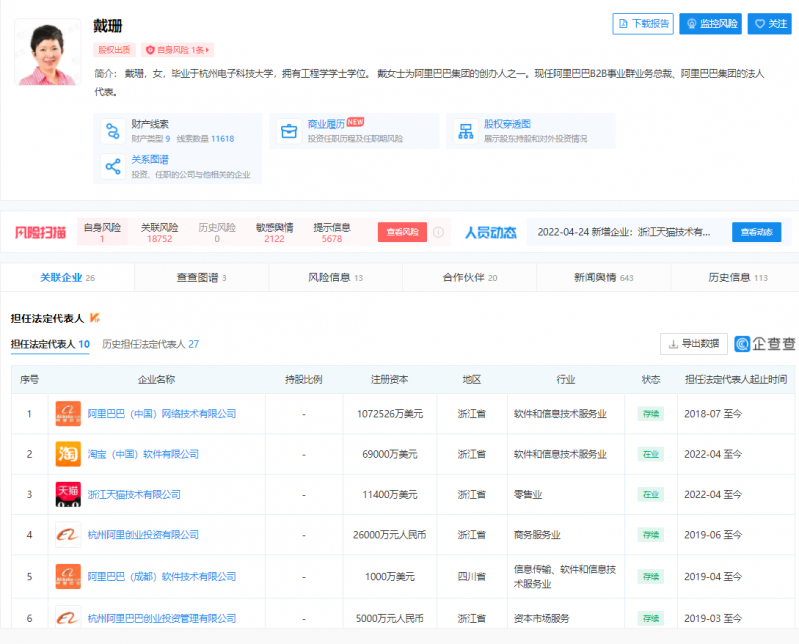
Task: Open 阿里巴巴（成都）软件技术有限公司 link
Action: [x=162, y=576]
